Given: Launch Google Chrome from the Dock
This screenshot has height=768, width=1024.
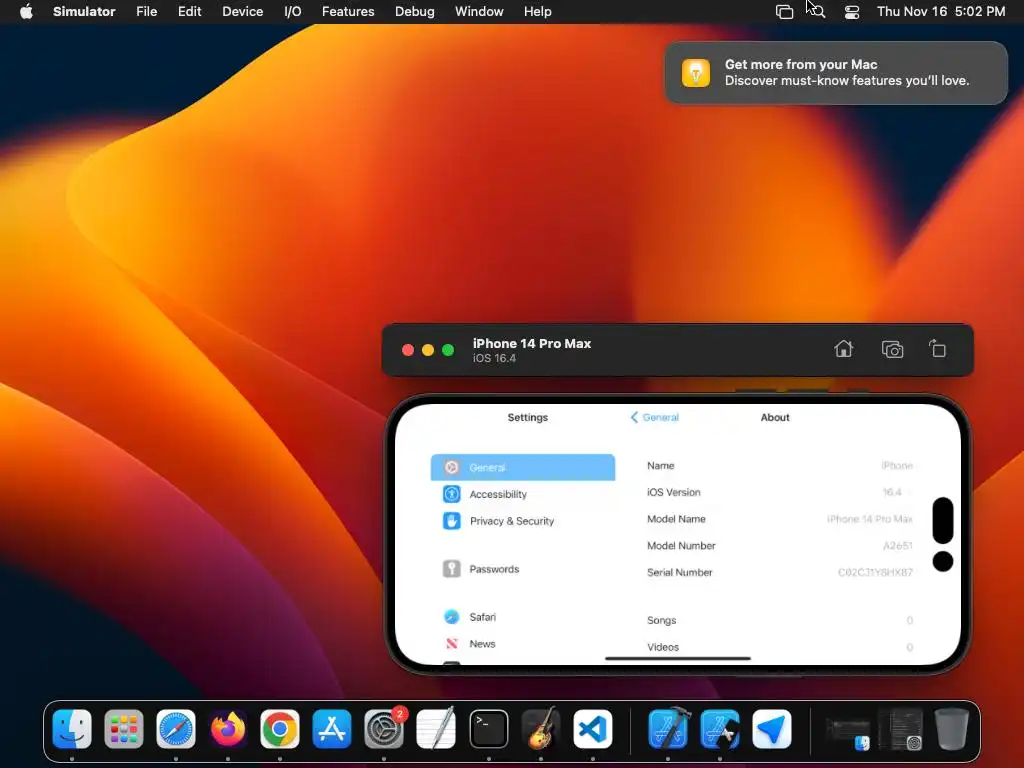Looking at the screenshot, I should tap(280, 729).
